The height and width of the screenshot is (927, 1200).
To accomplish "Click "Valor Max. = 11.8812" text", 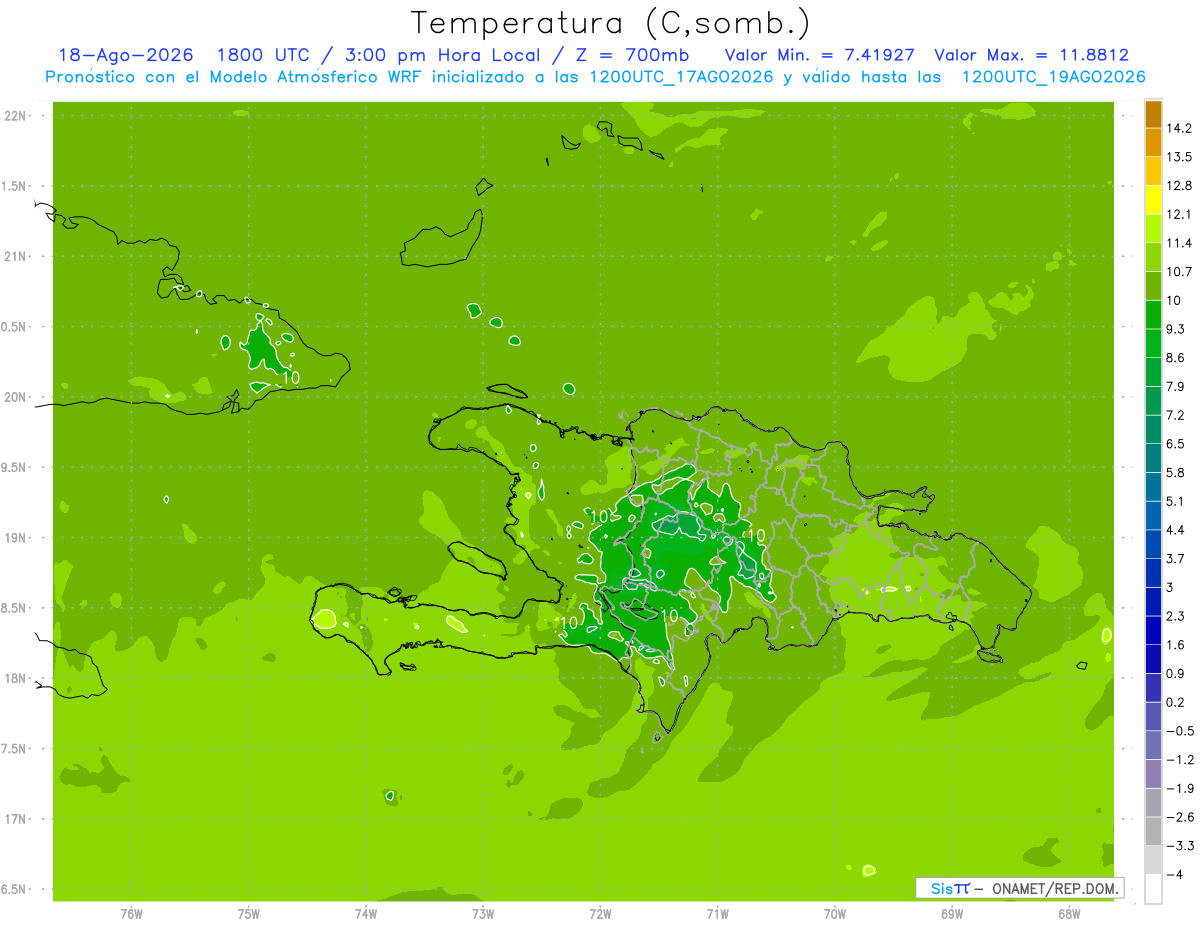I will (x=1031, y=55).
